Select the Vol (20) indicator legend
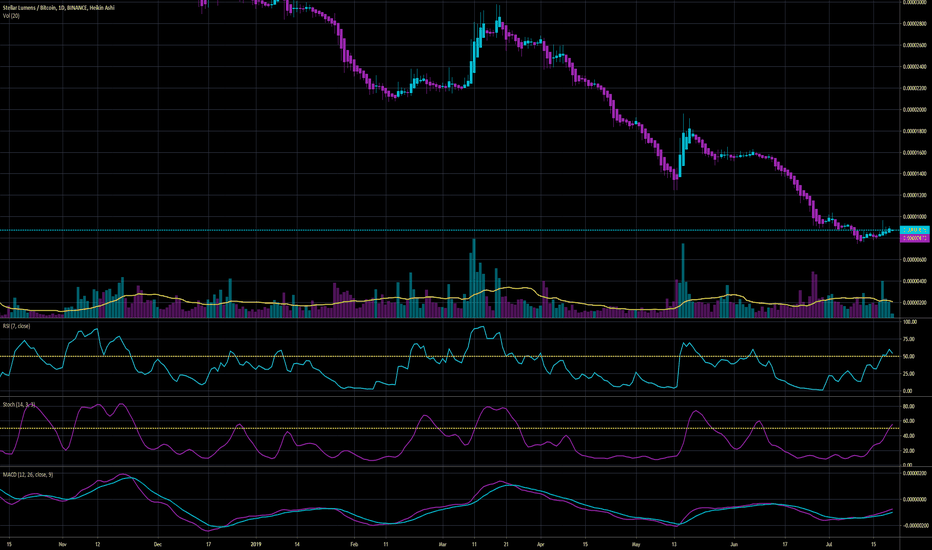The image size is (932, 550). point(11,15)
